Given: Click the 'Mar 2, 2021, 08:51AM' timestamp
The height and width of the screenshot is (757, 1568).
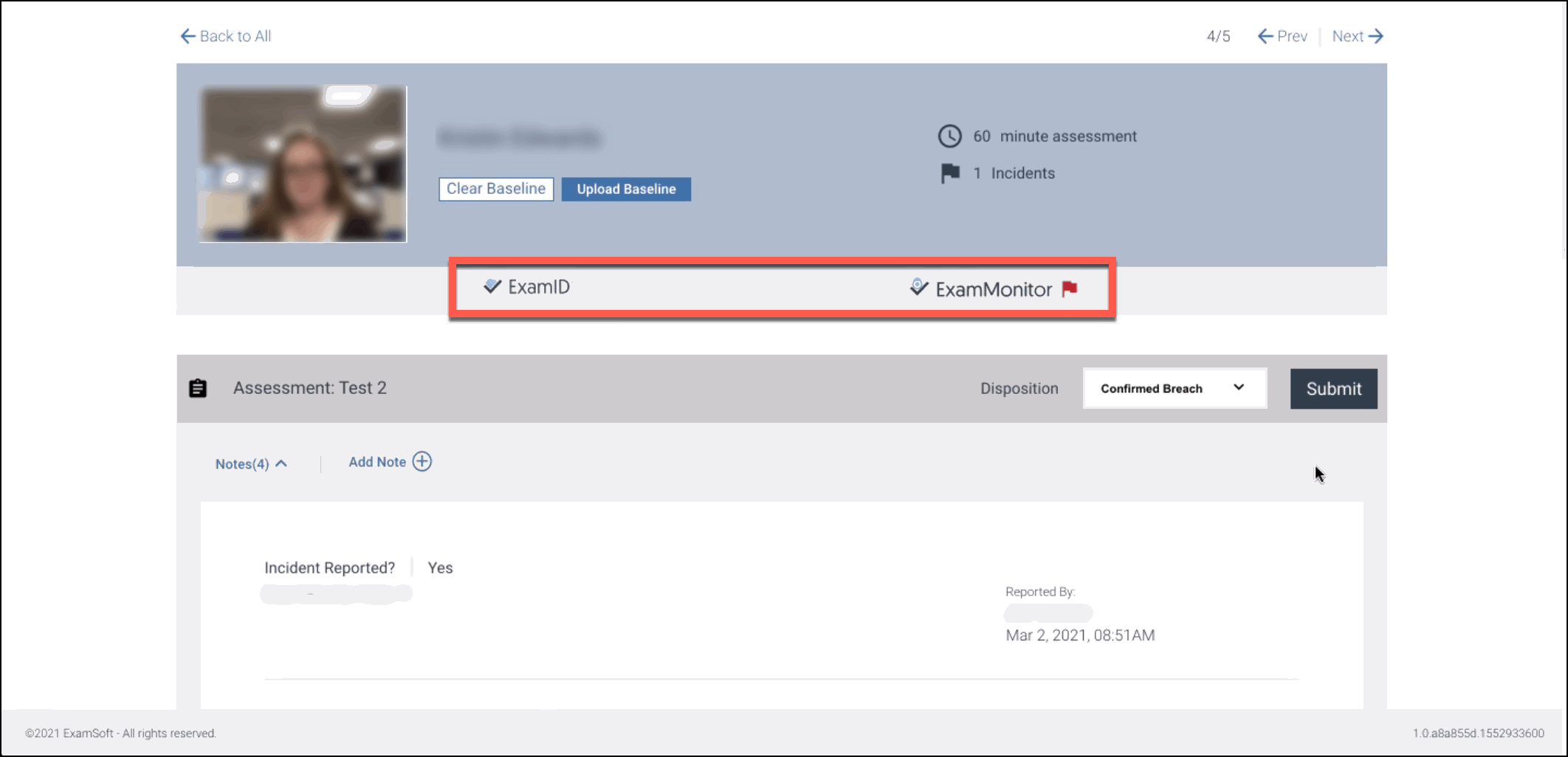Looking at the screenshot, I should pos(1080,635).
